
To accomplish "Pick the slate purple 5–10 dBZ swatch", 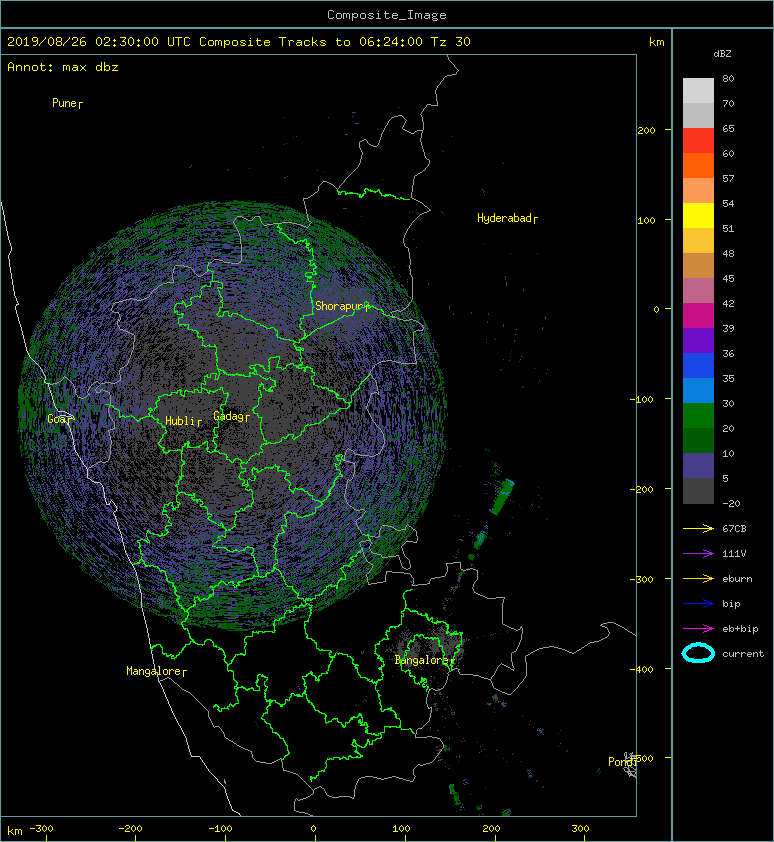I will click(698, 466).
